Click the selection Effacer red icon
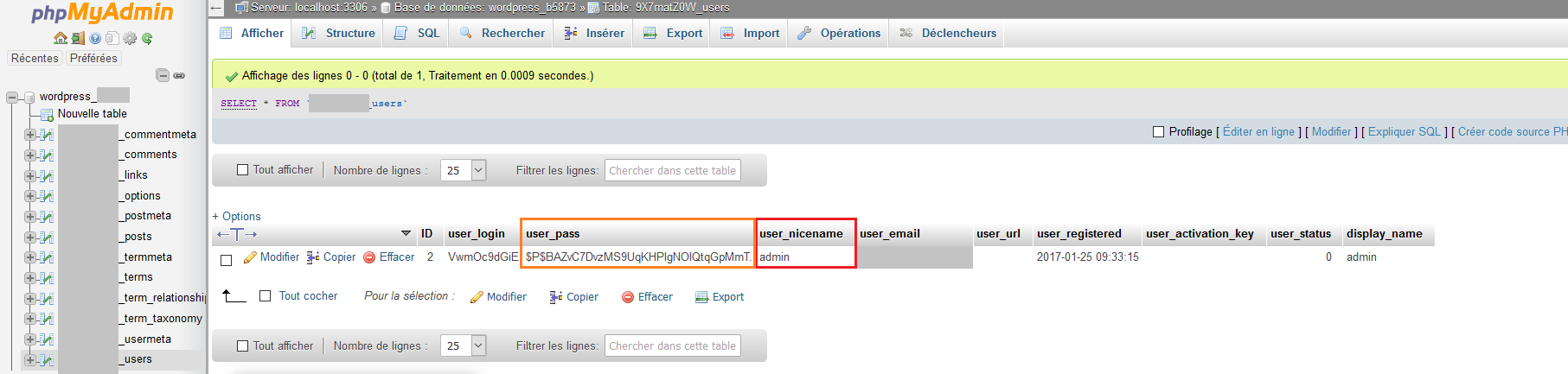Image resolution: width=1568 pixels, height=374 pixels. point(628,297)
